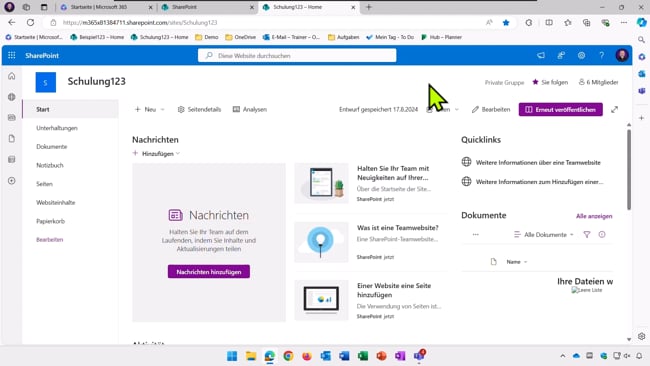650x366 pixels.
Task: Open Unterhaltungen in site navigation
Action: coord(57,128)
